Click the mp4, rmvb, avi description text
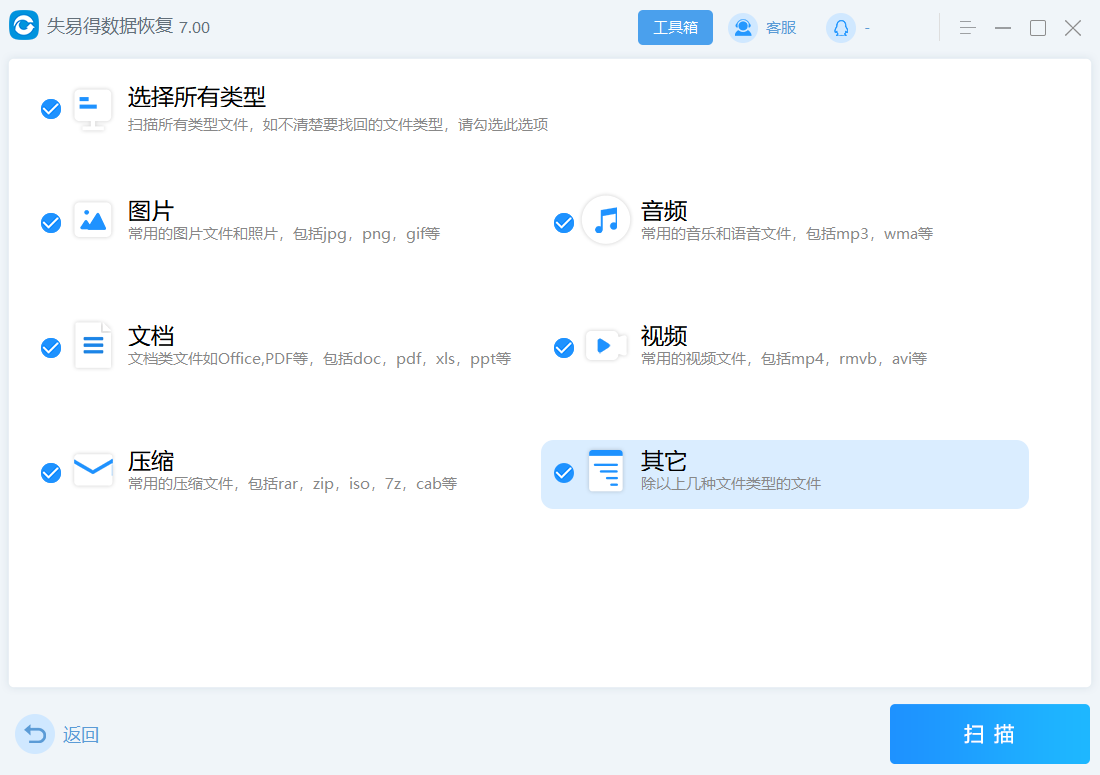Viewport: 1100px width, 775px height. click(784, 358)
